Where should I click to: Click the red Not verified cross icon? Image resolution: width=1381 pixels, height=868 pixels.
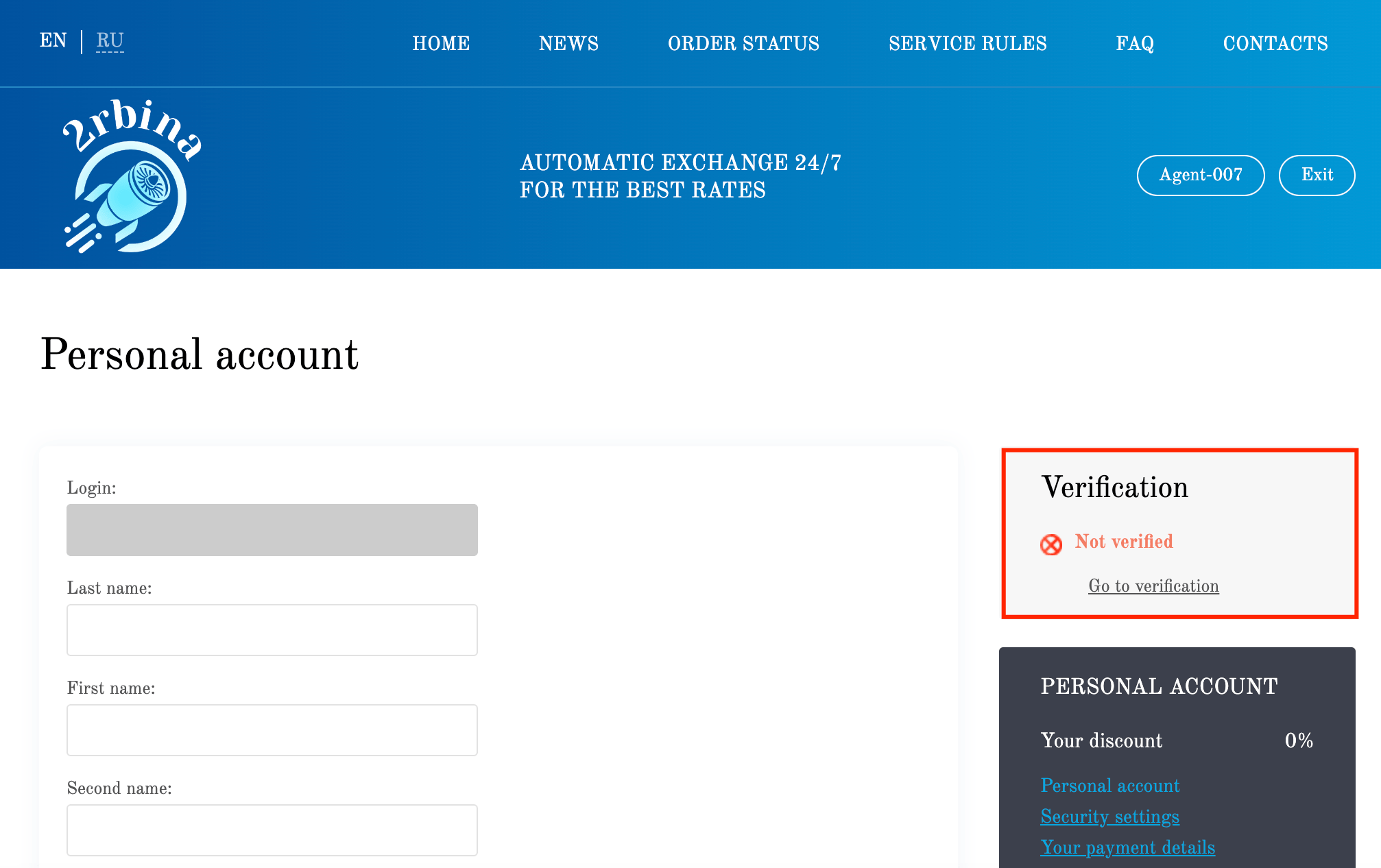[x=1050, y=544]
